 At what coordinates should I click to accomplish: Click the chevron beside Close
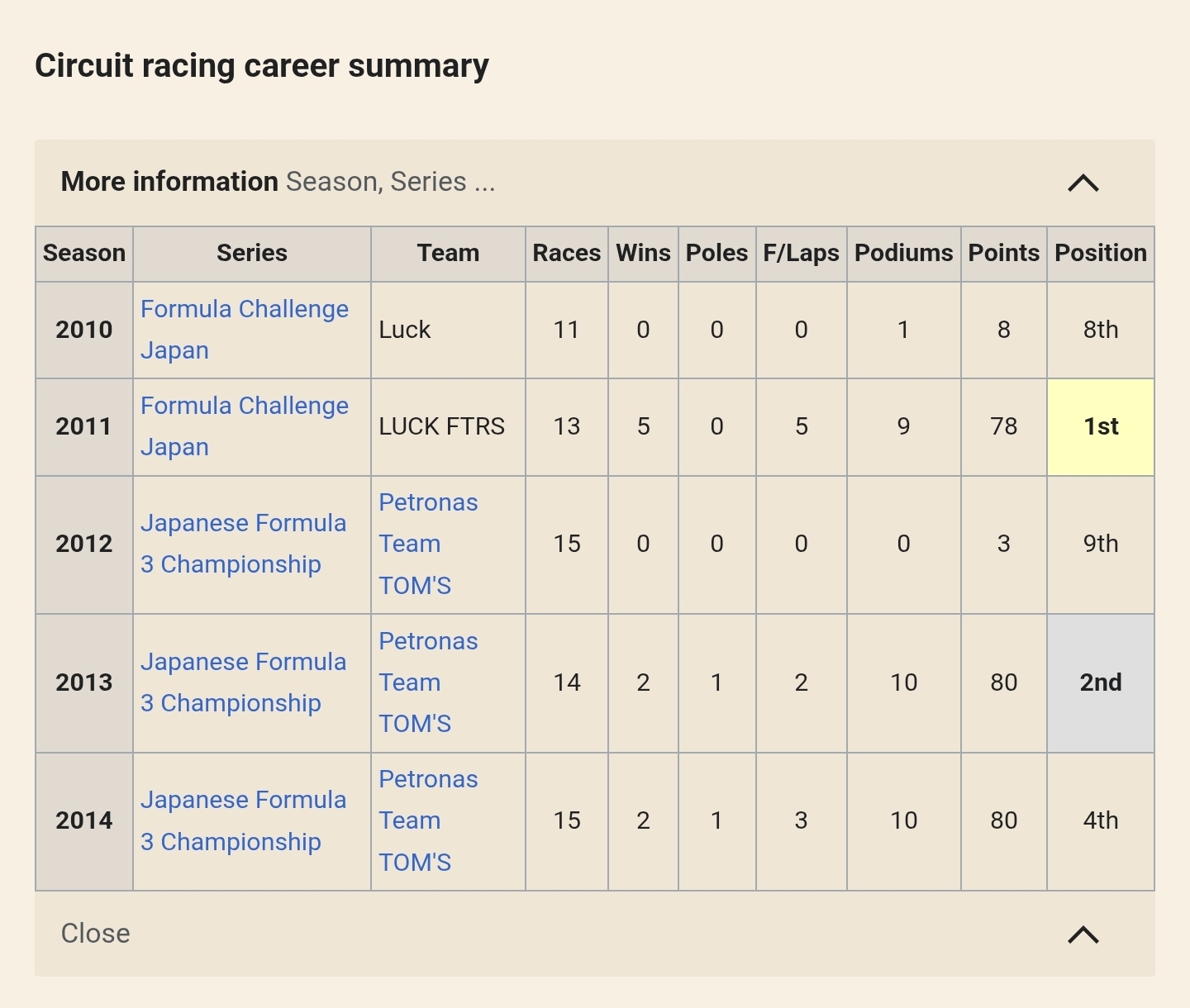click(1083, 934)
